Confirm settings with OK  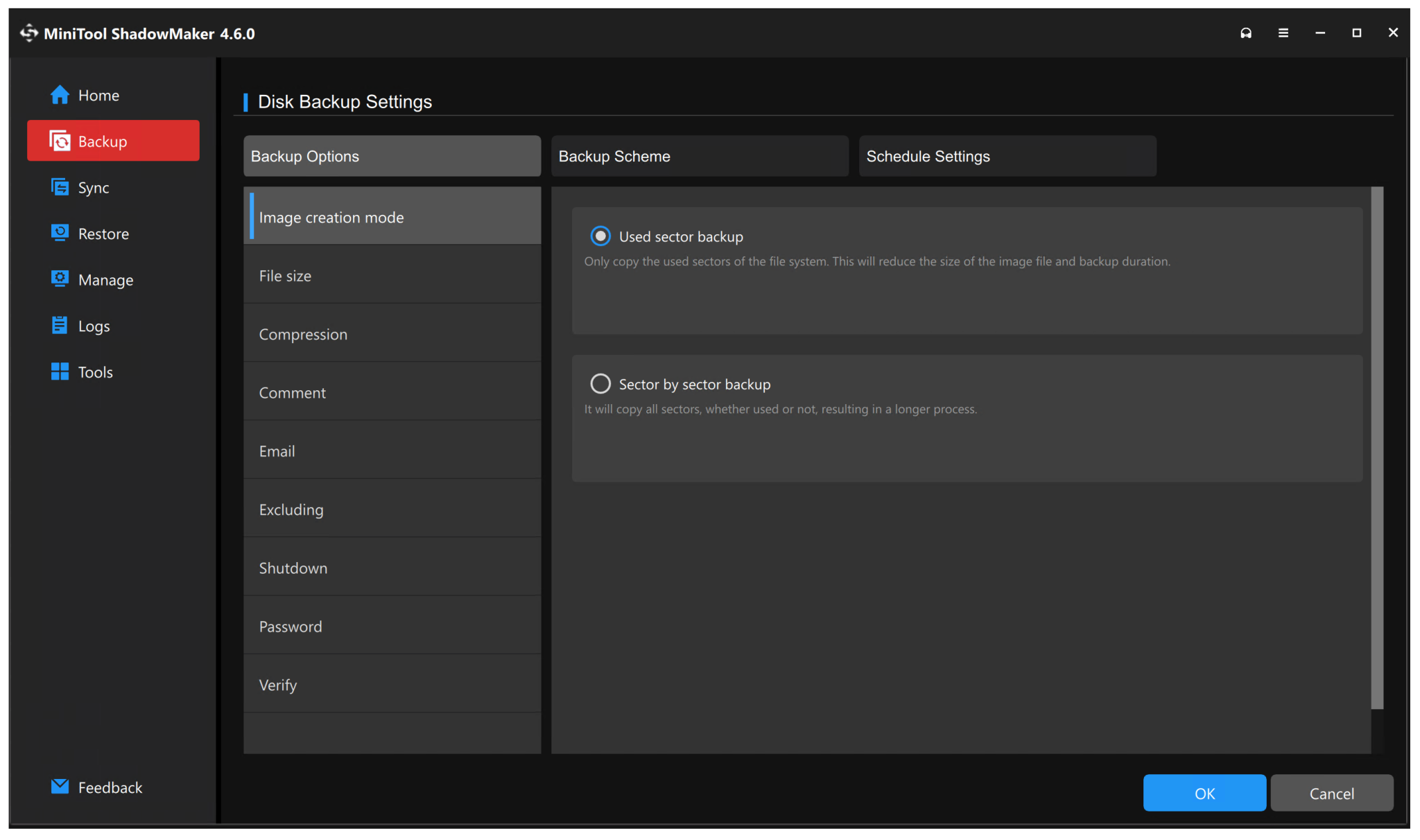1204,793
